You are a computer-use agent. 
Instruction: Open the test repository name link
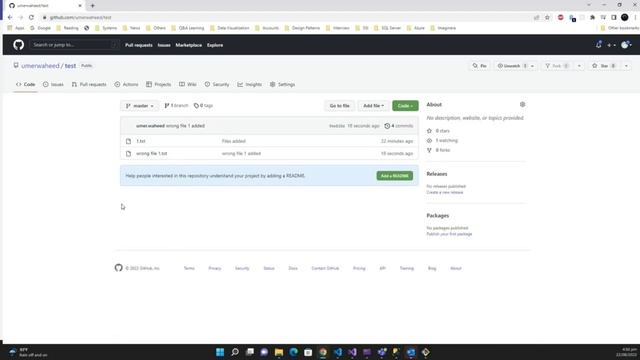tap(70, 66)
